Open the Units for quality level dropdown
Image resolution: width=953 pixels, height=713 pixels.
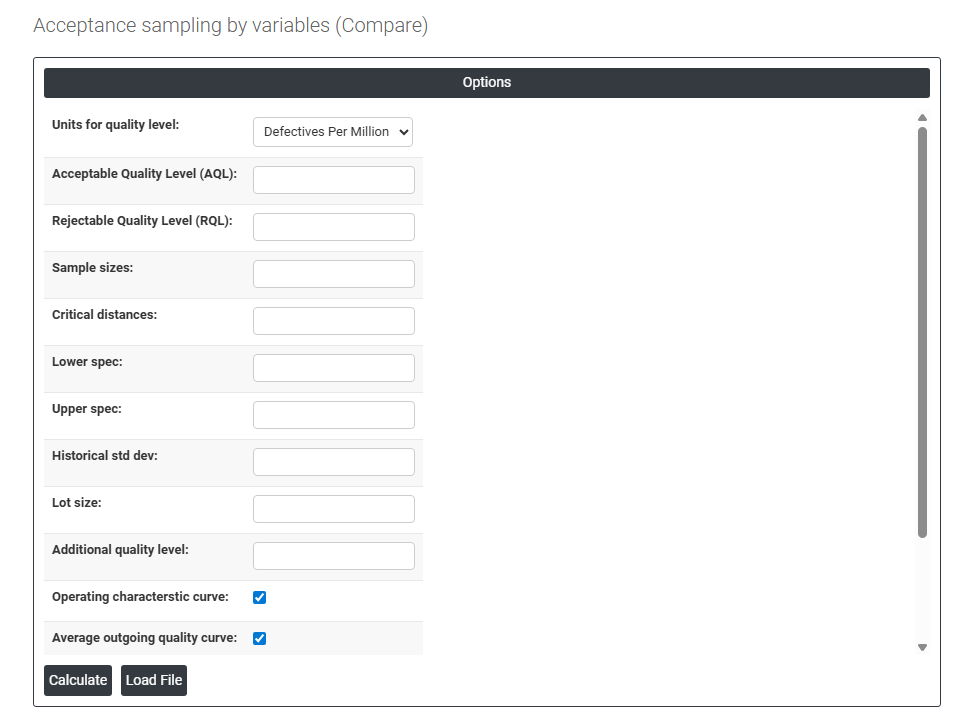coord(332,132)
